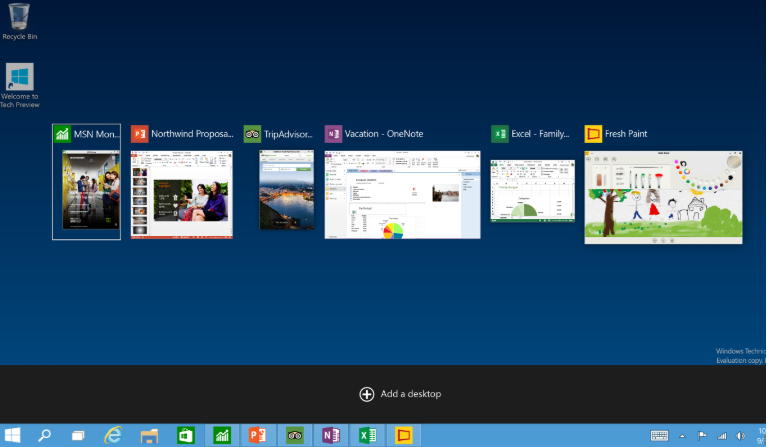Image resolution: width=768 pixels, height=447 pixels.
Task: Launch Internet Explorer from the taskbar
Action: pyautogui.click(x=114, y=435)
